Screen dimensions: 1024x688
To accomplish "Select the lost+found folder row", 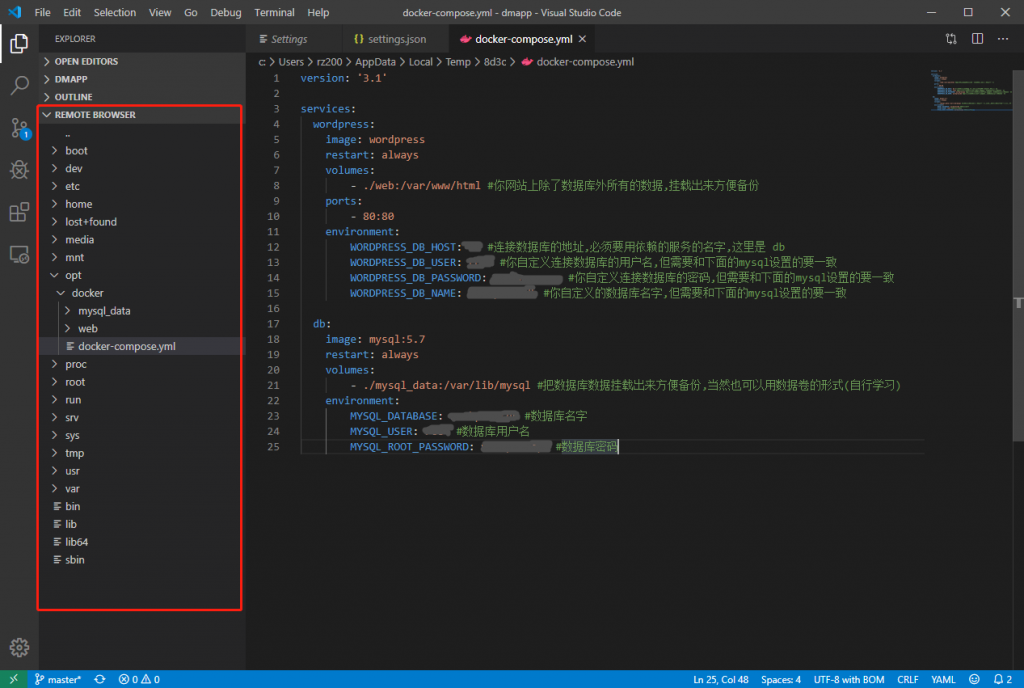I will tap(142, 222).
